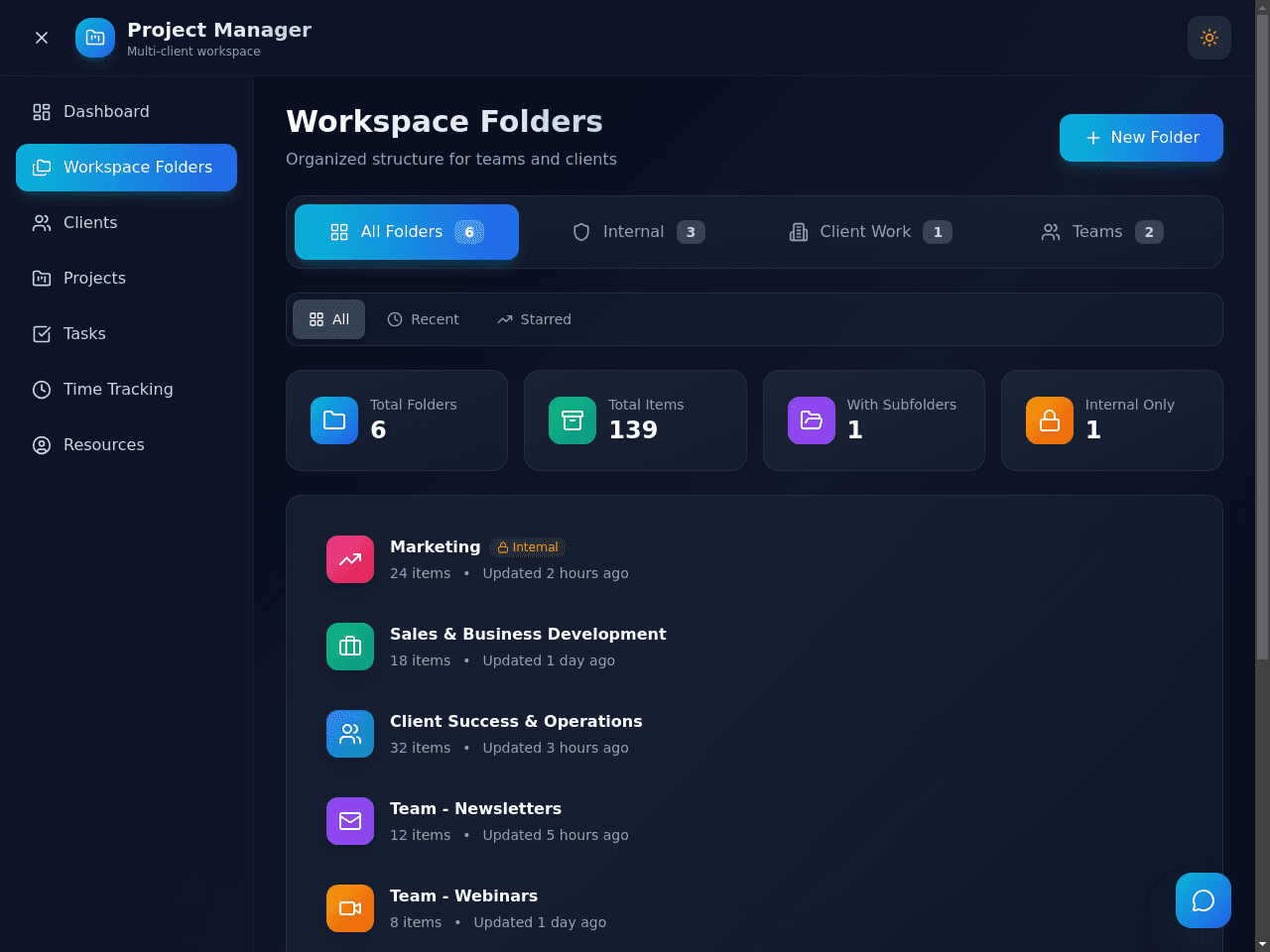Switch to the Teams tab
Image resolution: width=1270 pixels, height=952 pixels.
(x=1101, y=232)
